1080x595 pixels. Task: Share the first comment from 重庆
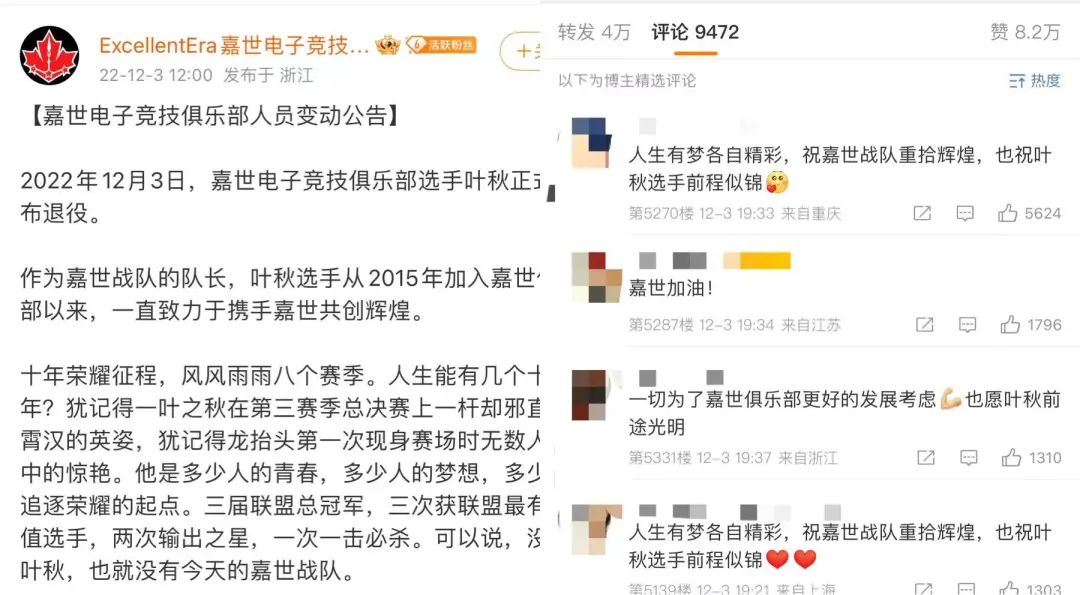click(x=922, y=213)
